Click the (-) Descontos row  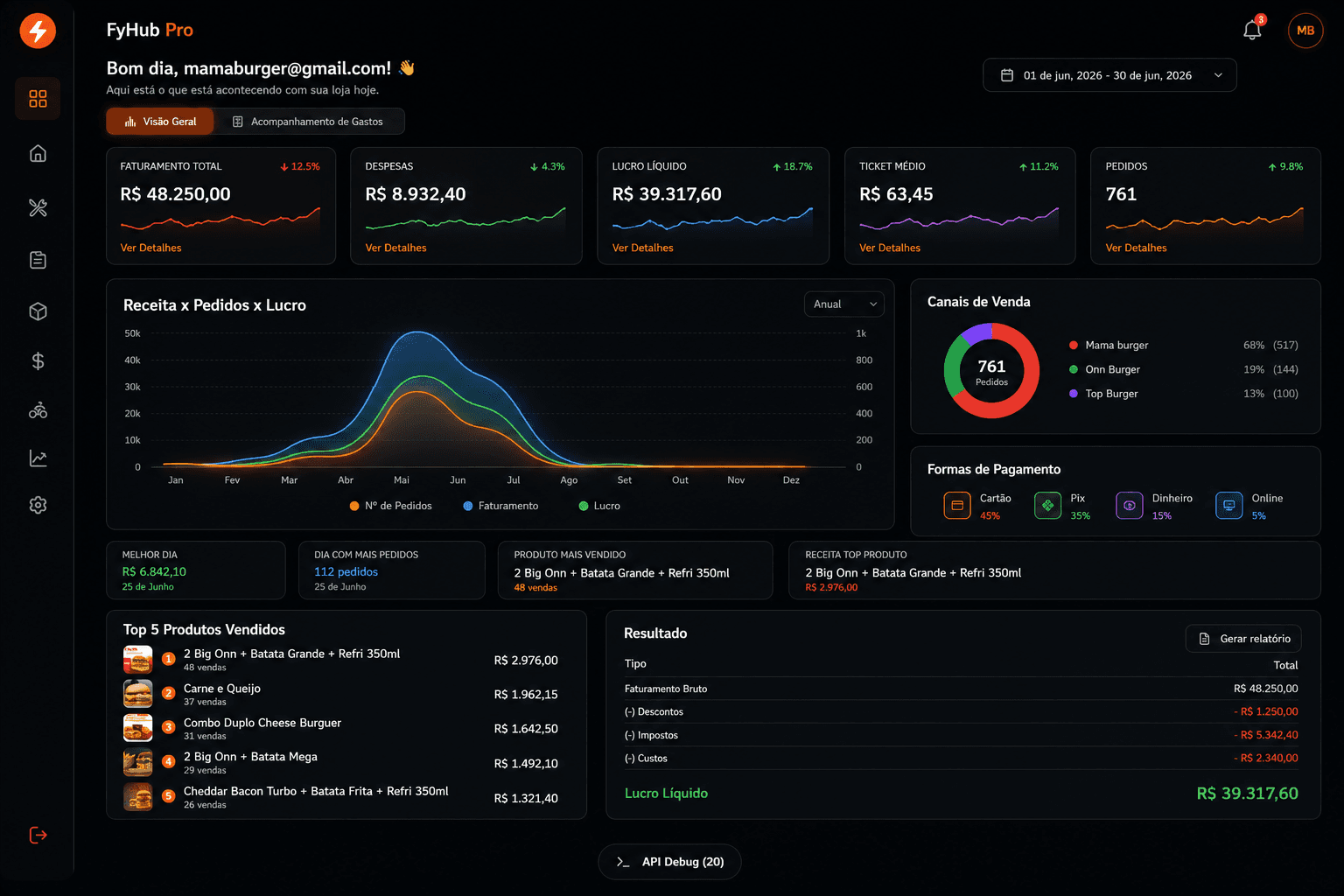(962, 711)
